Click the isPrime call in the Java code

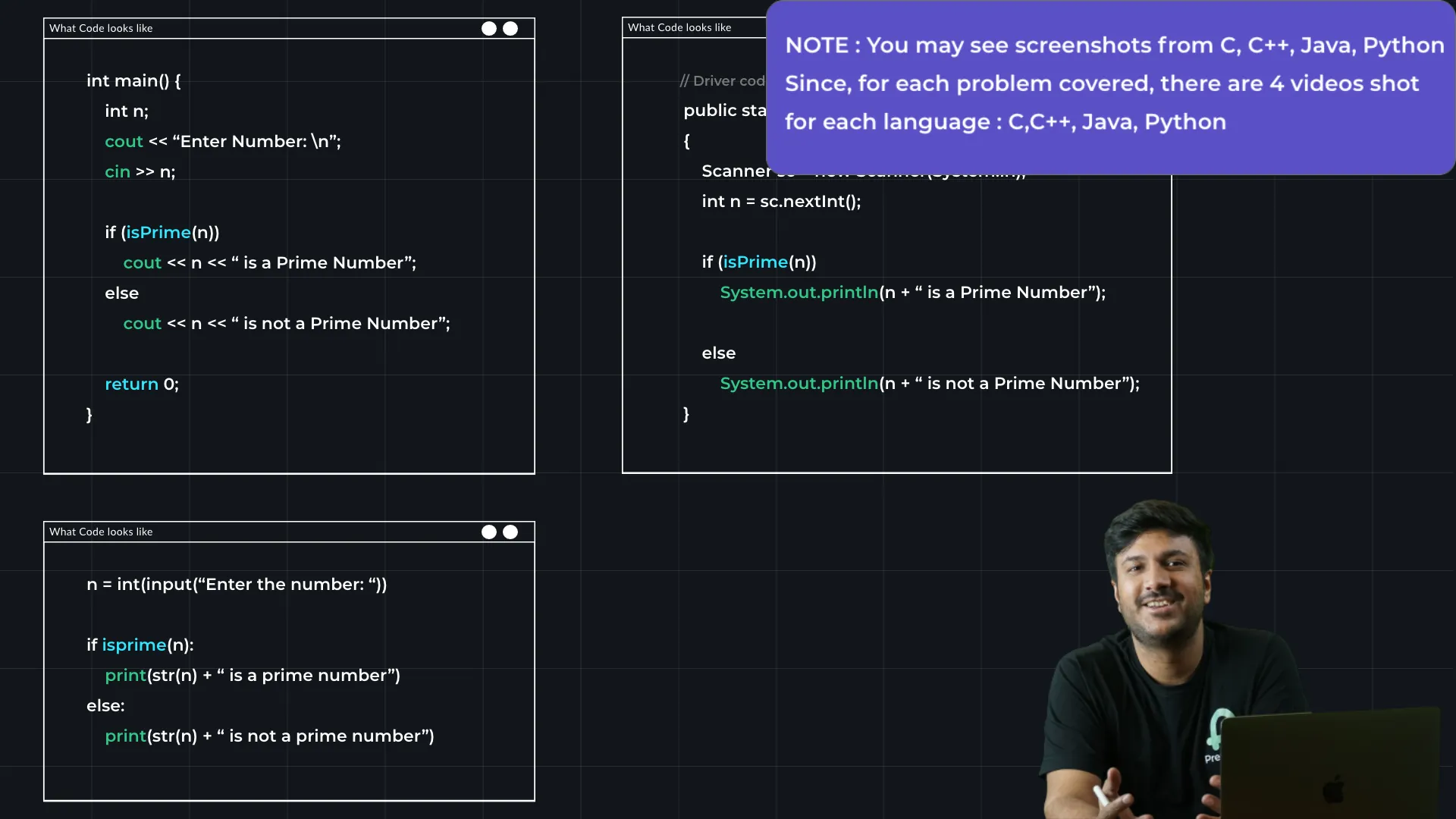[755, 262]
